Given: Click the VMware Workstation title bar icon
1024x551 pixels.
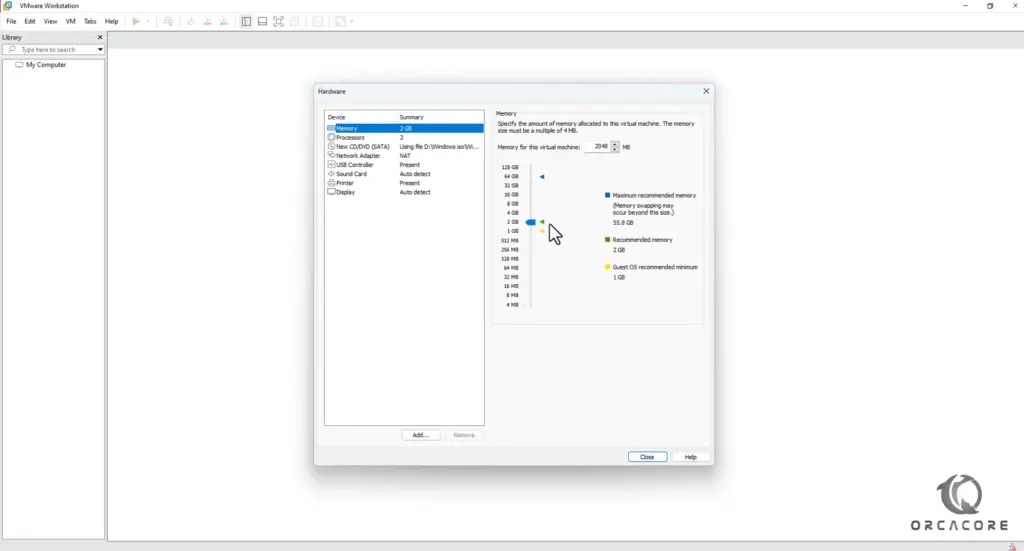Looking at the screenshot, I should coord(8,5).
